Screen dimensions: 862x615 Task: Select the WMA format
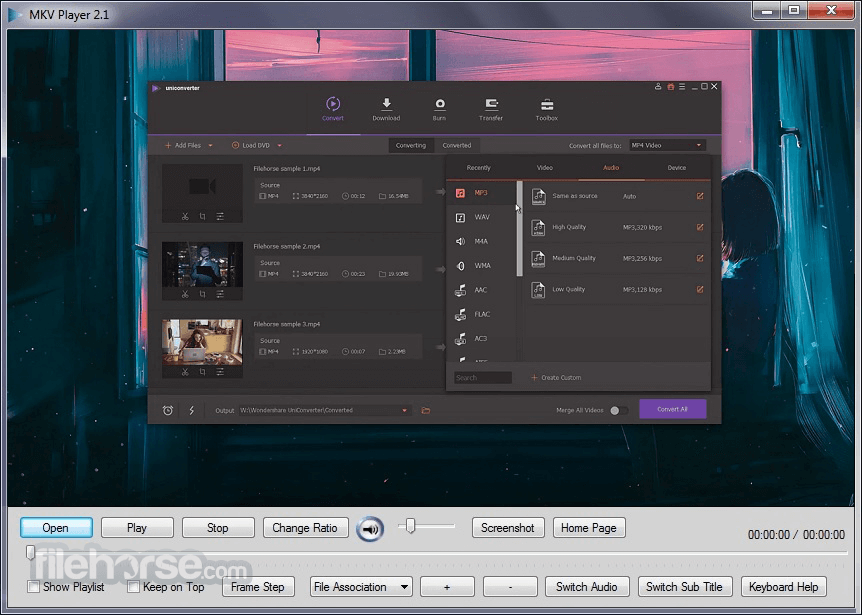pyautogui.click(x=480, y=265)
